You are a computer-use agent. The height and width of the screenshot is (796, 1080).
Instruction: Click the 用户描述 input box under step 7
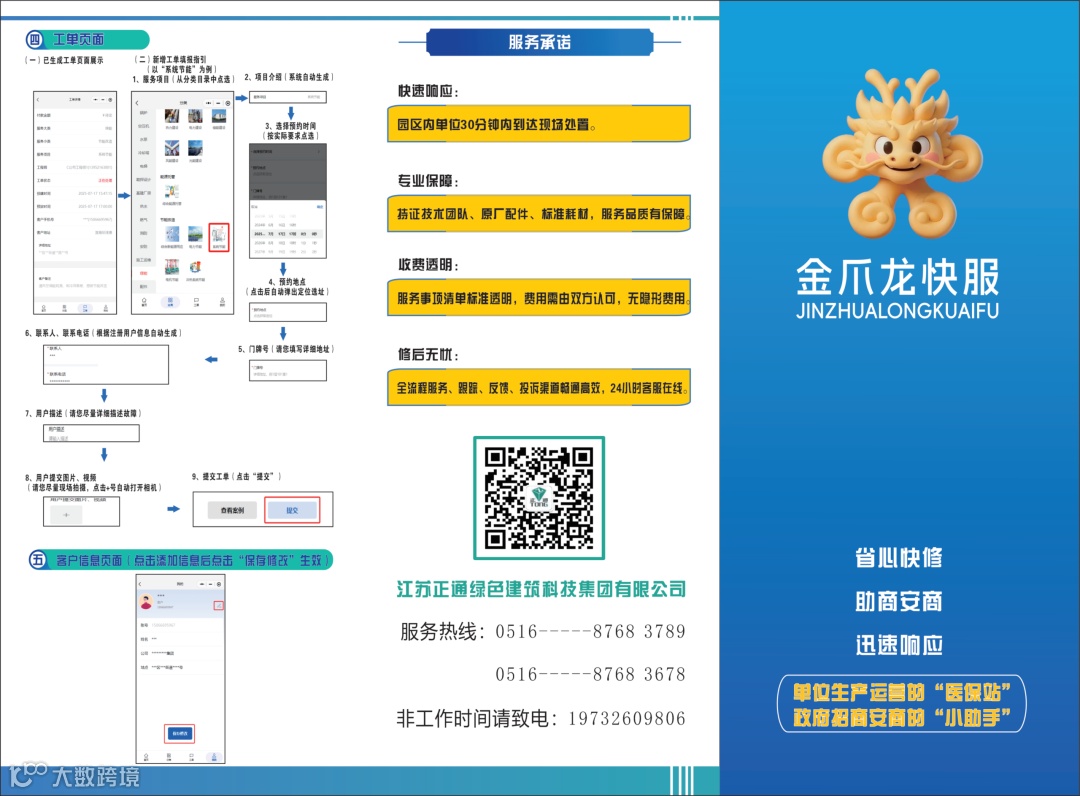click(x=92, y=432)
